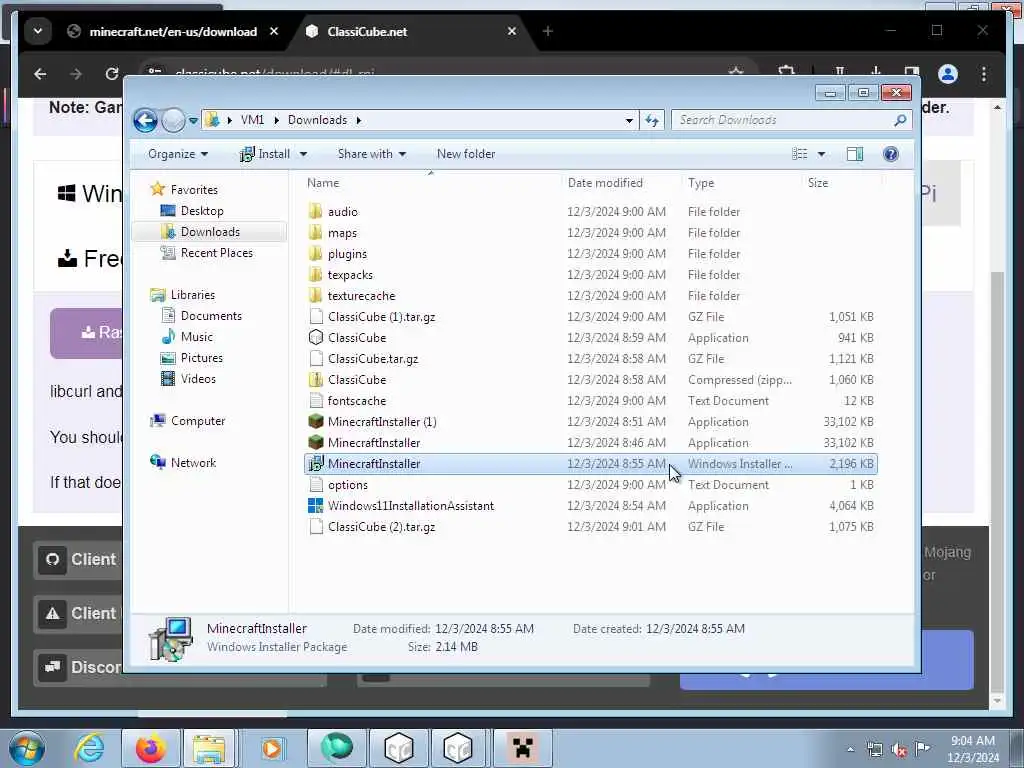Screen dimensions: 1024x768
Task: Open recent locations dropdown beside nav arrows
Action: tap(193, 121)
